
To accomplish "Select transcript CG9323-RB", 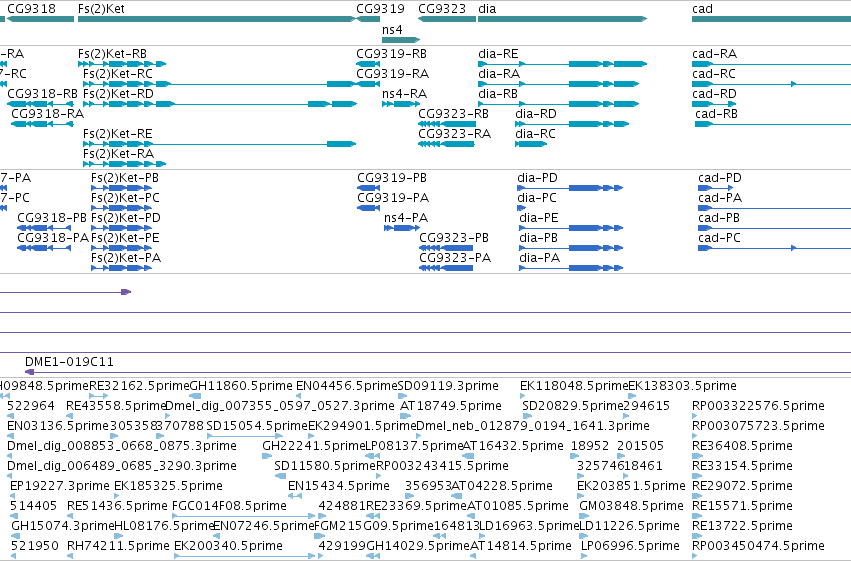I will coord(453,114).
